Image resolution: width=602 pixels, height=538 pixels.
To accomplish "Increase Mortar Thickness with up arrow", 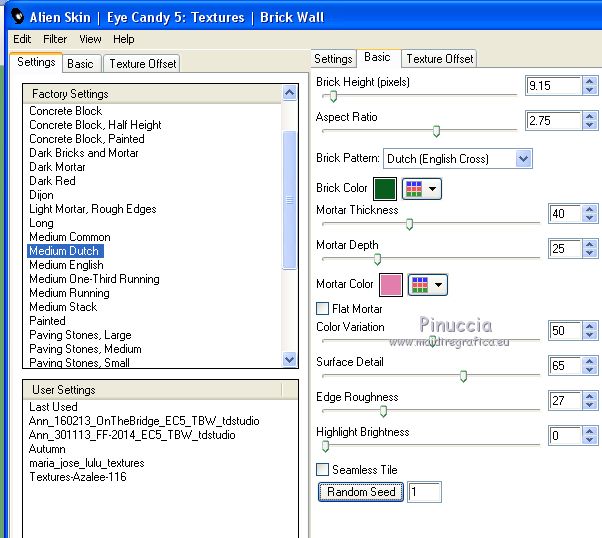I will (x=590, y=209).
